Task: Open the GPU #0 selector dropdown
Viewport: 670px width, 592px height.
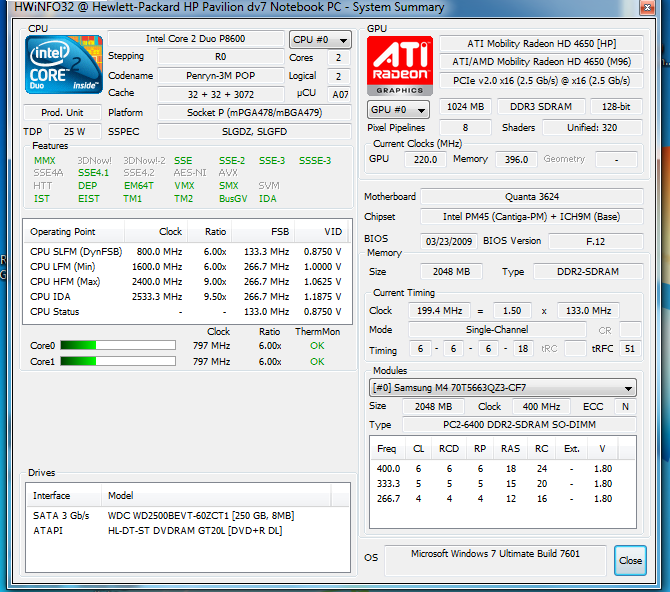Action: 398,110
